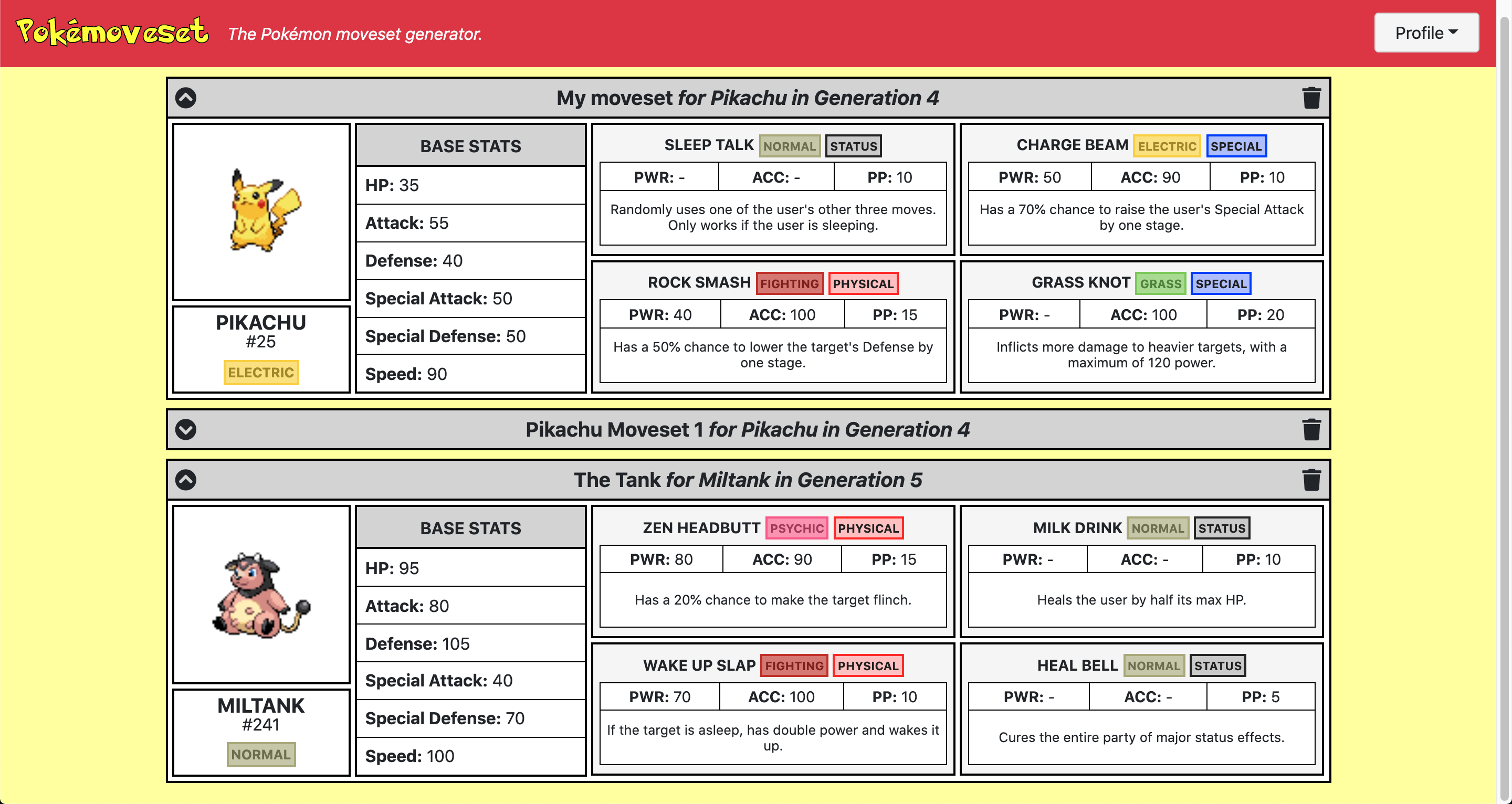Click Charge Beam's PWR: 50 cell
The width and height of the screenshot is (1512, 804).
pos(1030,177)
